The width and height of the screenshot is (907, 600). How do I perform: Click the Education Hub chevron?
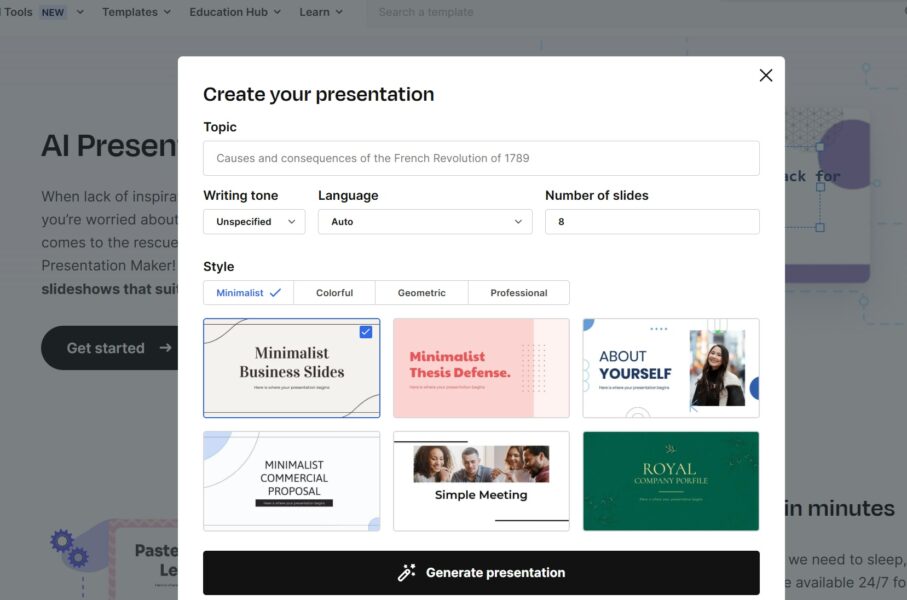277,12
